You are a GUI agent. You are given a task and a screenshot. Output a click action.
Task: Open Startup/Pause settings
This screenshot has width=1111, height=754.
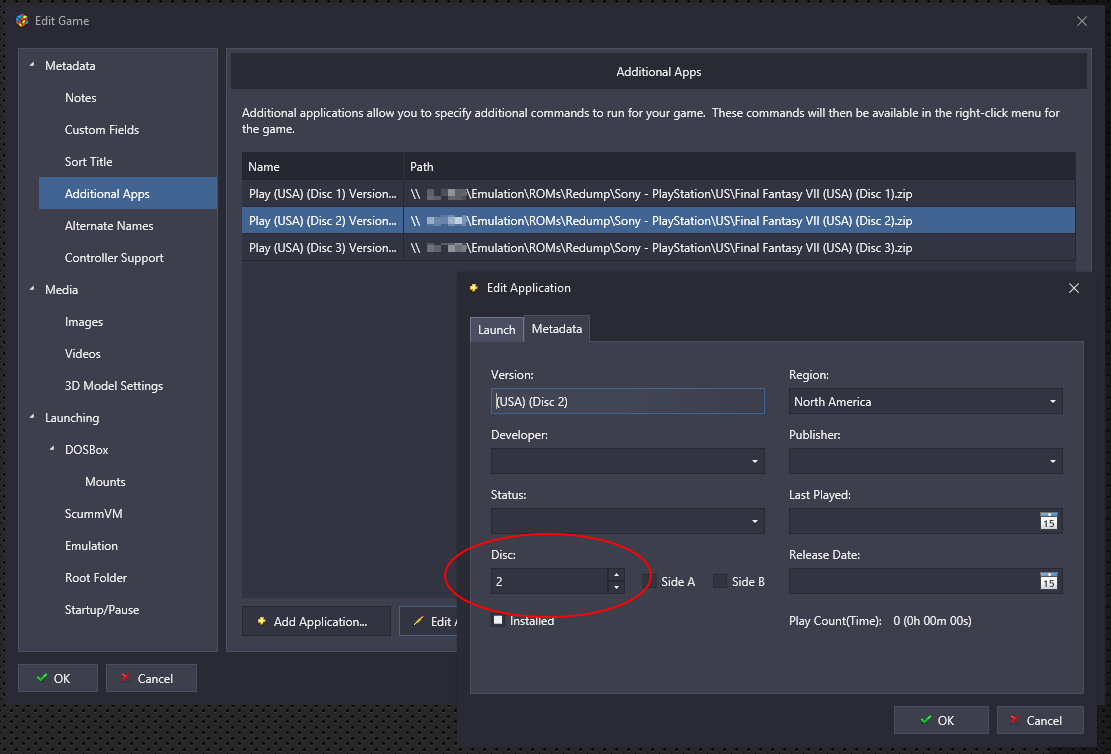click(102, 609)
